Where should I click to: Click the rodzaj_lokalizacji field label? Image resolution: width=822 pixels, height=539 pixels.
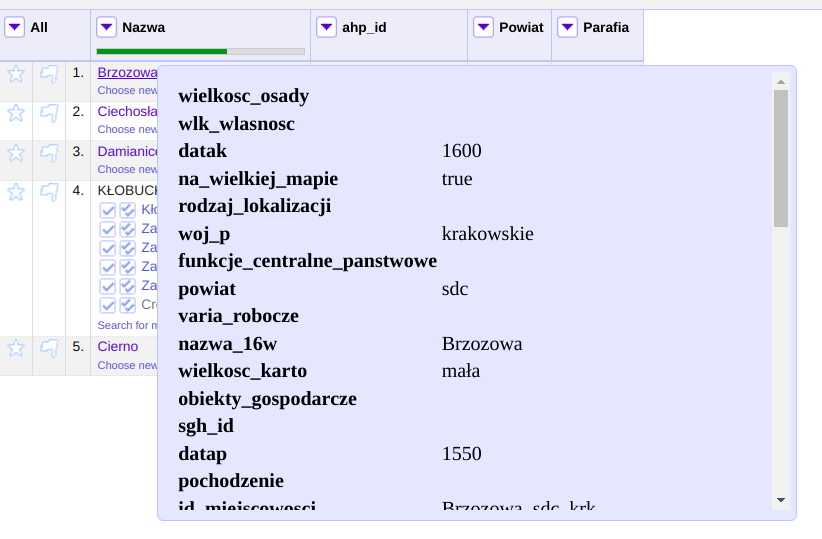tap(255, 207)
